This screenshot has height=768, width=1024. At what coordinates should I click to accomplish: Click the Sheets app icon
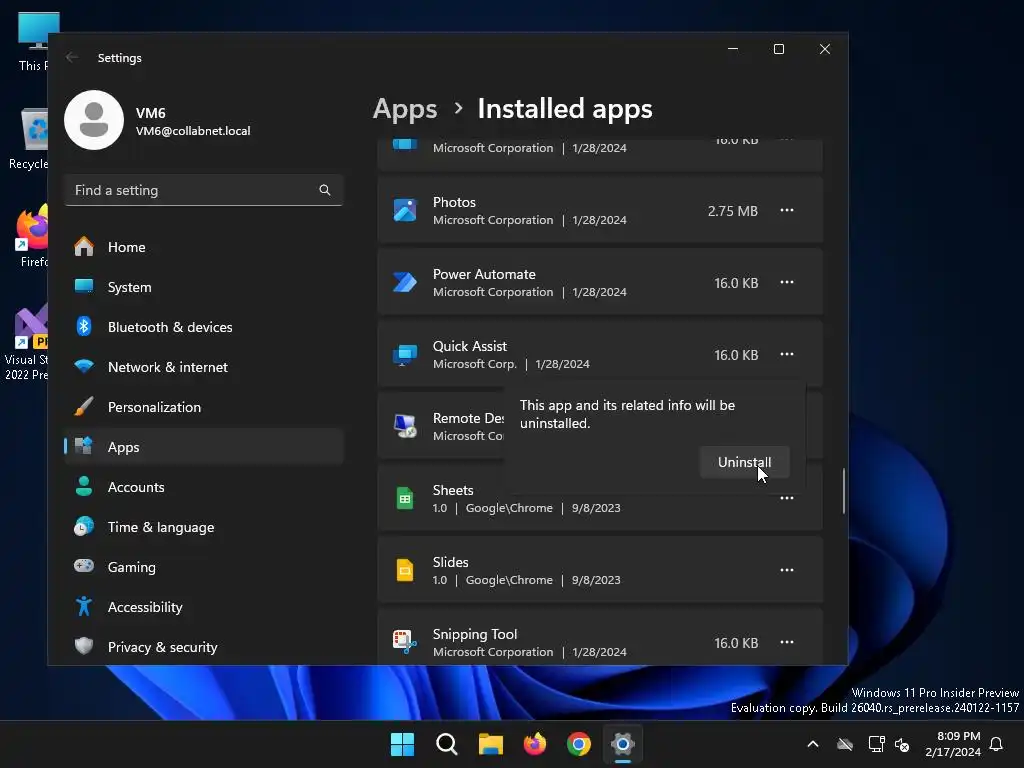(x=405, y=498)
